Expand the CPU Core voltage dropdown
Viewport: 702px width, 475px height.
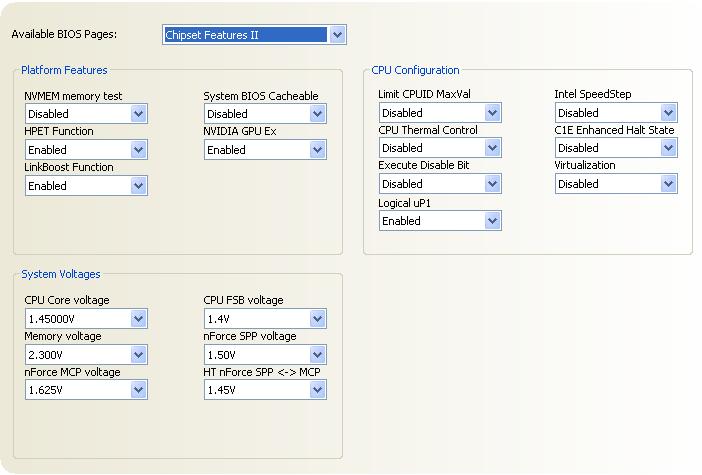pos(138,319)
